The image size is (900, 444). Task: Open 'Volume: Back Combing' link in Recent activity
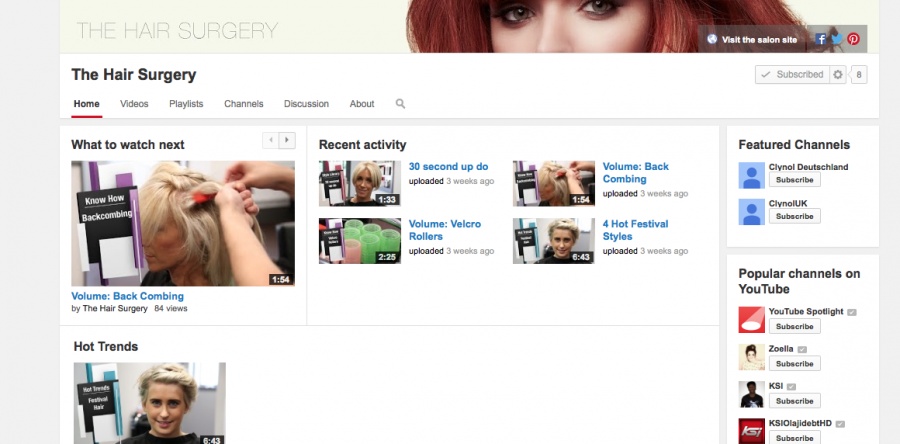pyautogui.click(x=635, y=173)
